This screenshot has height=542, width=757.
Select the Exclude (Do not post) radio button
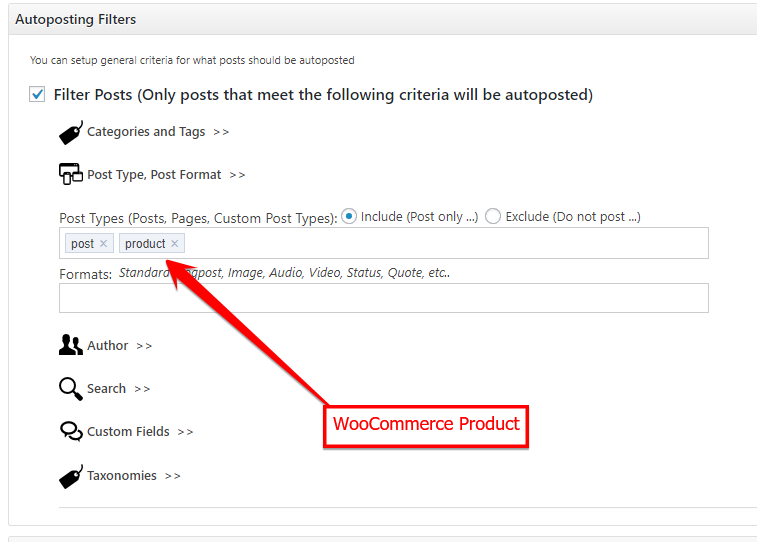[493, 216]
